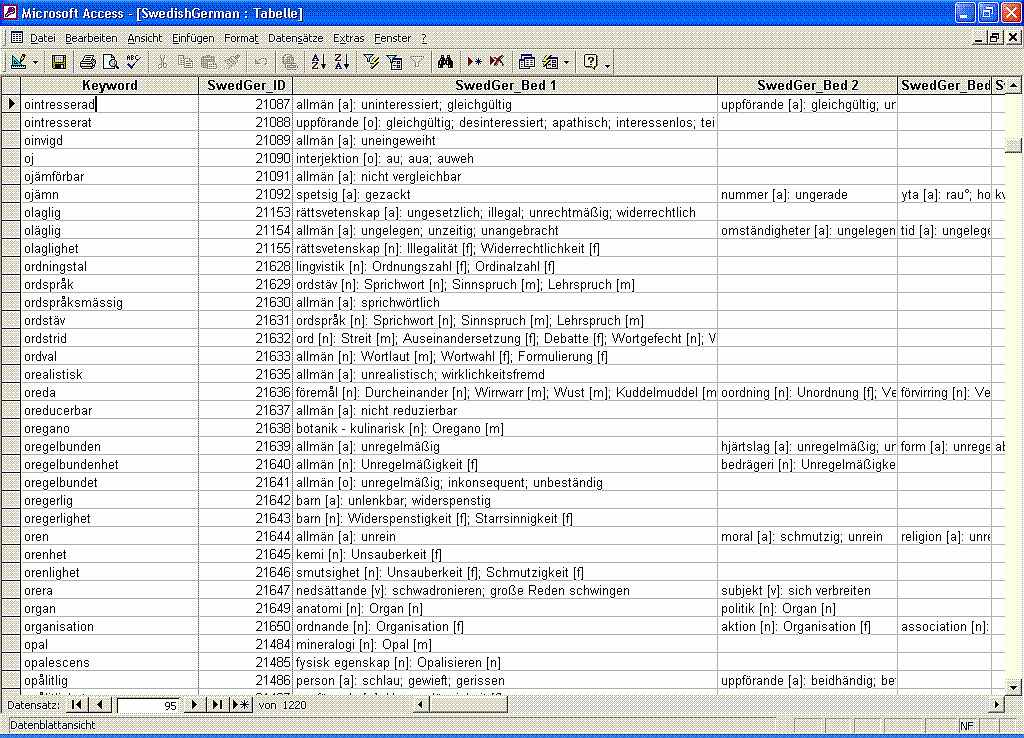Open the Bearbeiten menu
The width and height of the screenshot is (1024, 738).
pyautogui.click(x=91, y=38)
